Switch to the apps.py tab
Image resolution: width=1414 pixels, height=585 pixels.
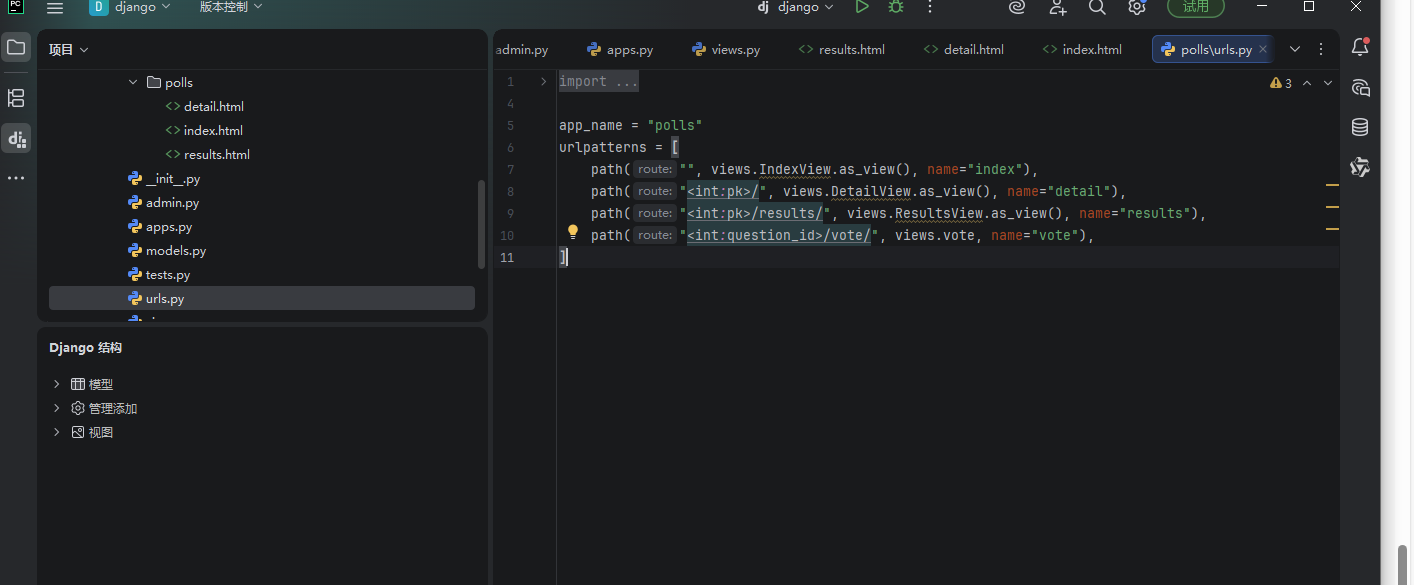tap(620, 49)
